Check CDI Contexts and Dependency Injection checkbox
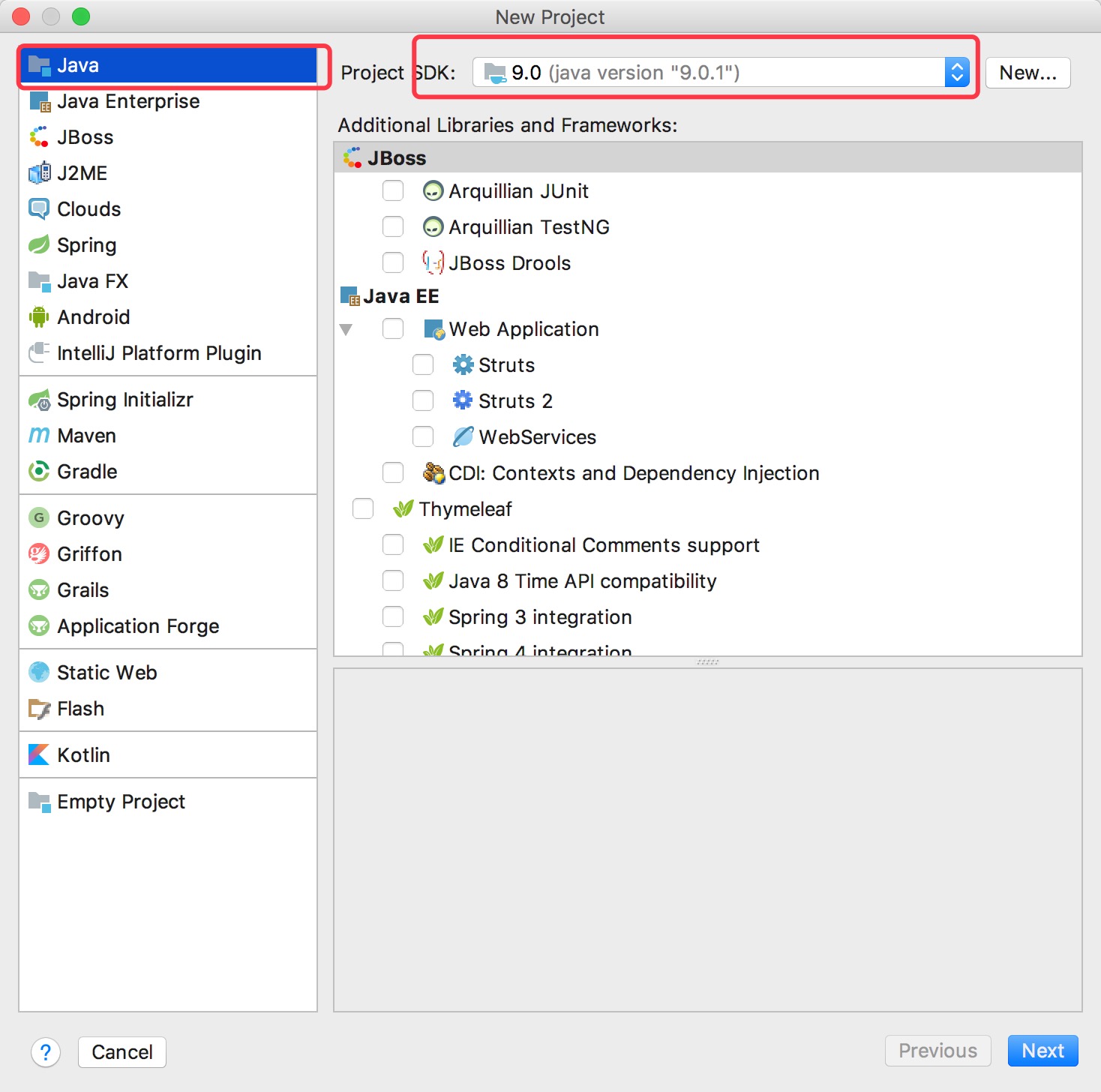This screenshot has height=1092, width=1101. [x=393, y=473]
